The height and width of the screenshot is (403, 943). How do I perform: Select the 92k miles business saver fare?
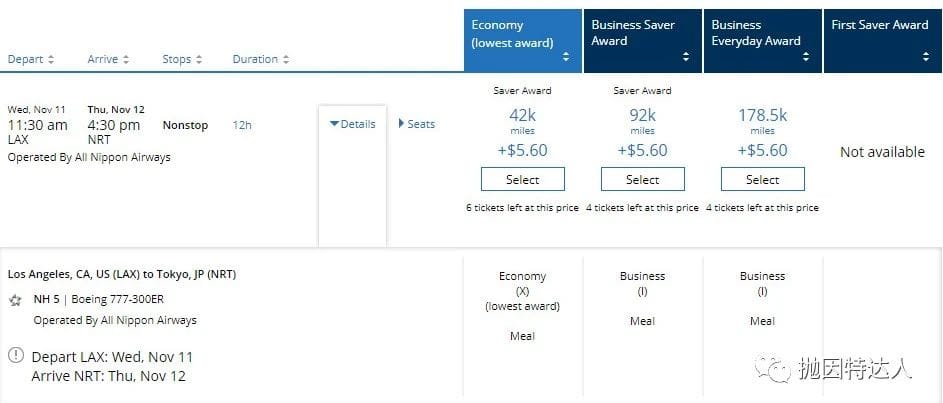tap(642, 180)
